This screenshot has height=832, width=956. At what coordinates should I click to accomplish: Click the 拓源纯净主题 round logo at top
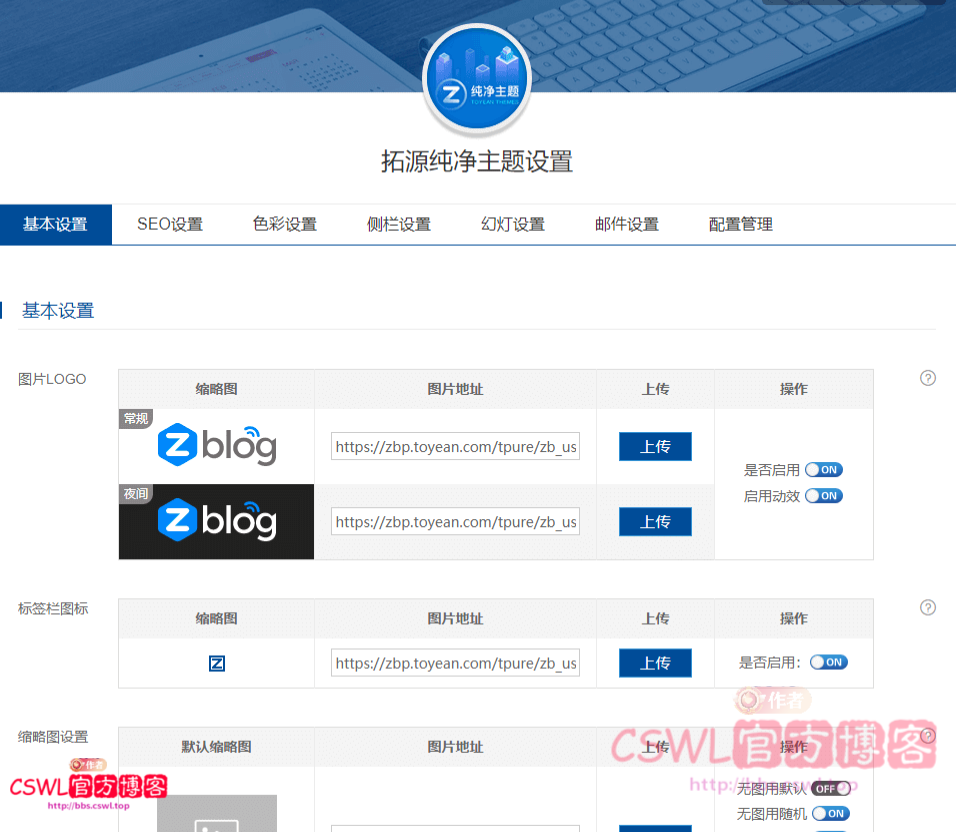click(477, 82)
